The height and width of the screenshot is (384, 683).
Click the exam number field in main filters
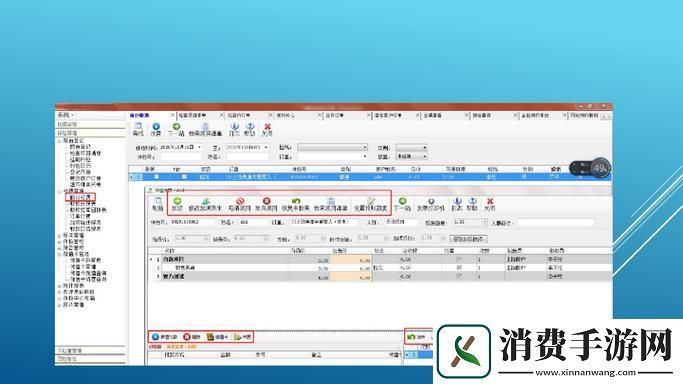click(x=180, y=156)
